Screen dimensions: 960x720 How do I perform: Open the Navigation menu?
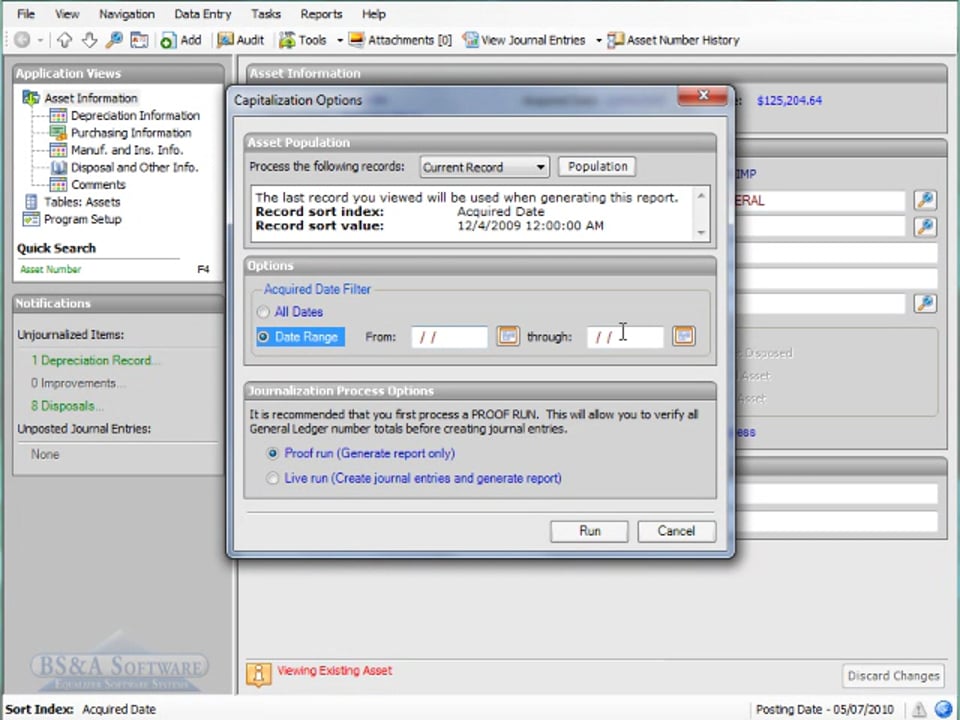pos(127,13)
